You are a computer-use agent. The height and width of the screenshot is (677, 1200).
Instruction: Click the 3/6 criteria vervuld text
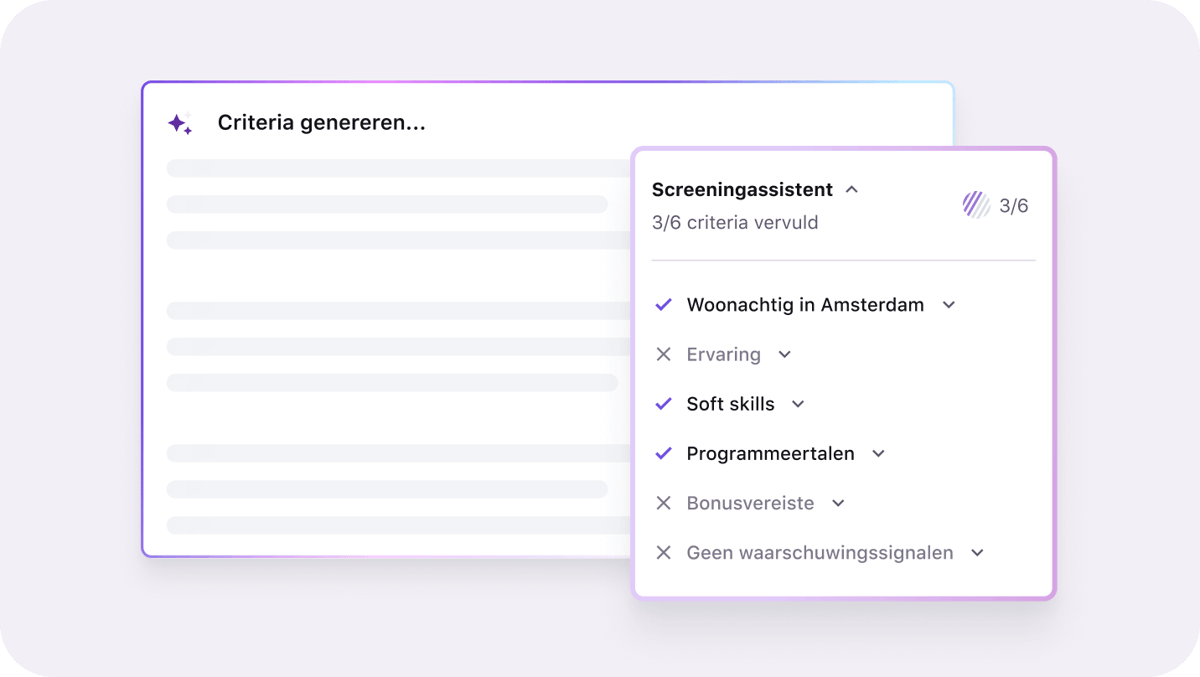pos(735,222)
